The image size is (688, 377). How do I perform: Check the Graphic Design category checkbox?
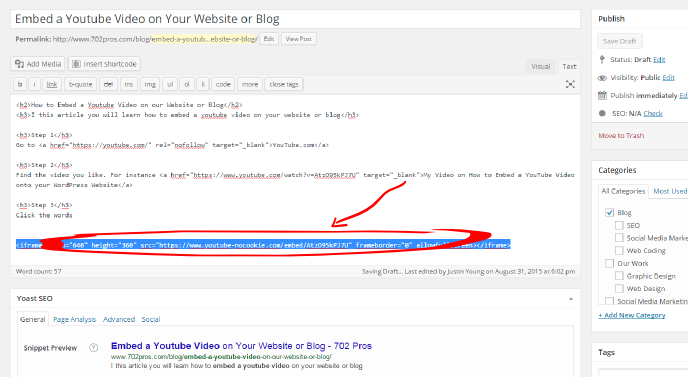619,276
